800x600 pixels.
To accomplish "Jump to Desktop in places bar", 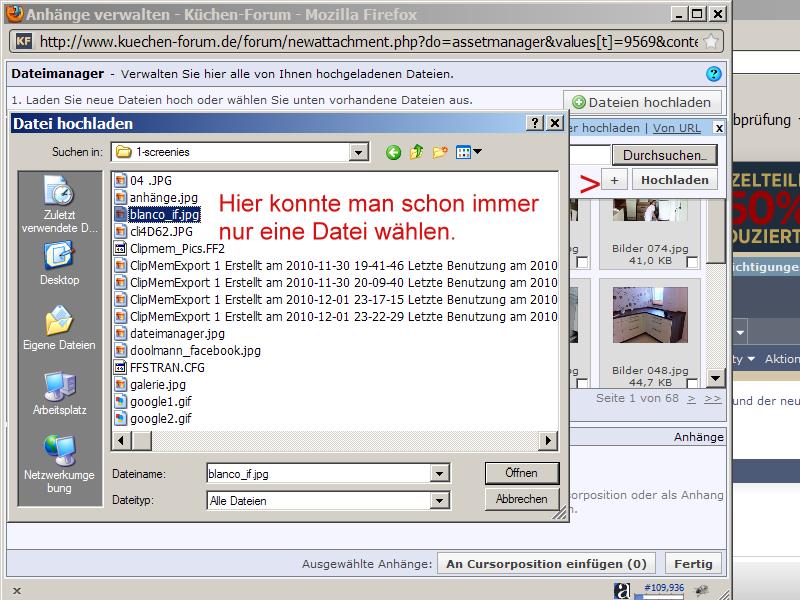I will point(59,265).
